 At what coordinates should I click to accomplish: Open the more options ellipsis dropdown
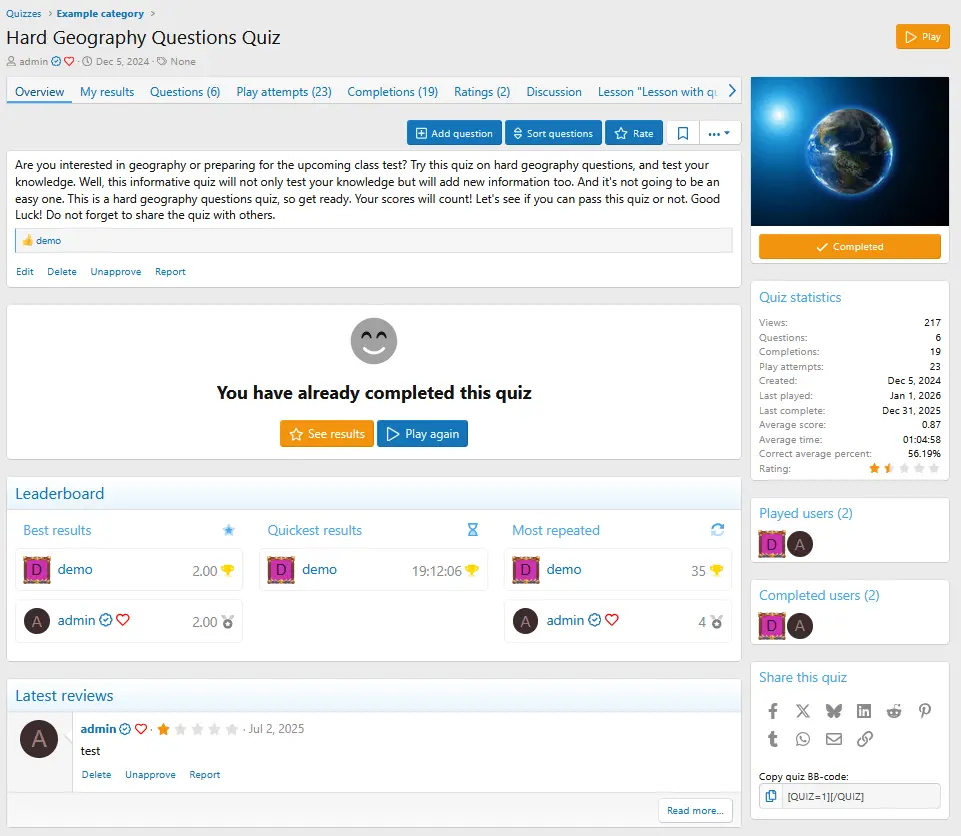click(719, 133)
